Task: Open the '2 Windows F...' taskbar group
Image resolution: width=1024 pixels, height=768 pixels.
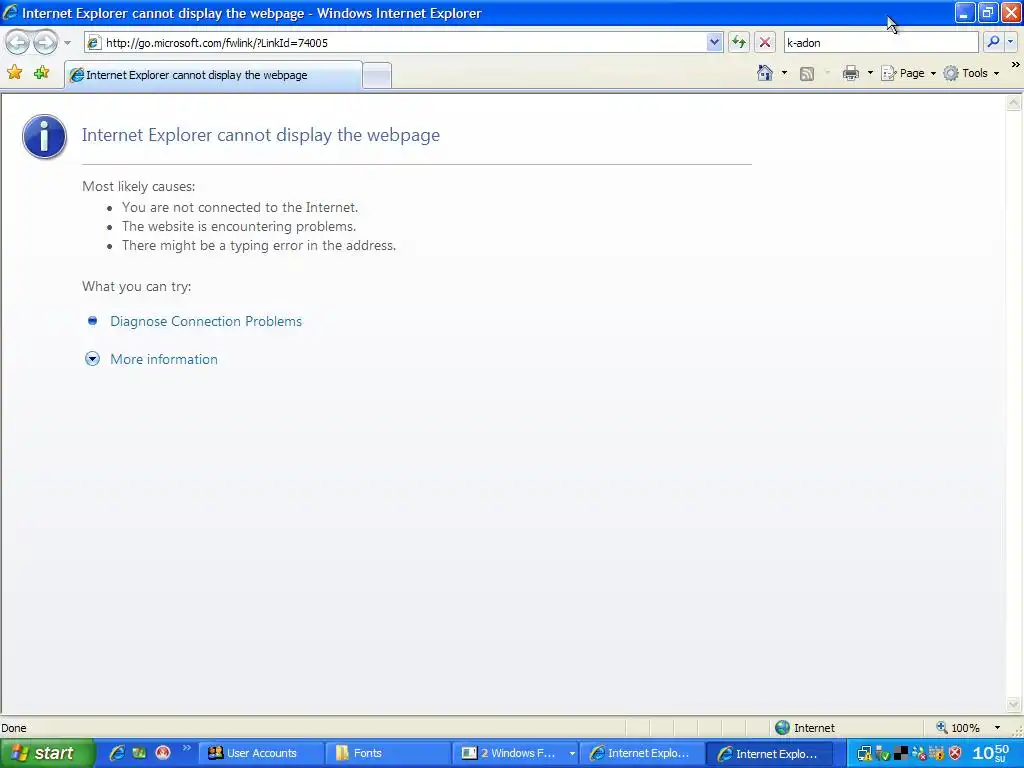Action: pos(516,753)
